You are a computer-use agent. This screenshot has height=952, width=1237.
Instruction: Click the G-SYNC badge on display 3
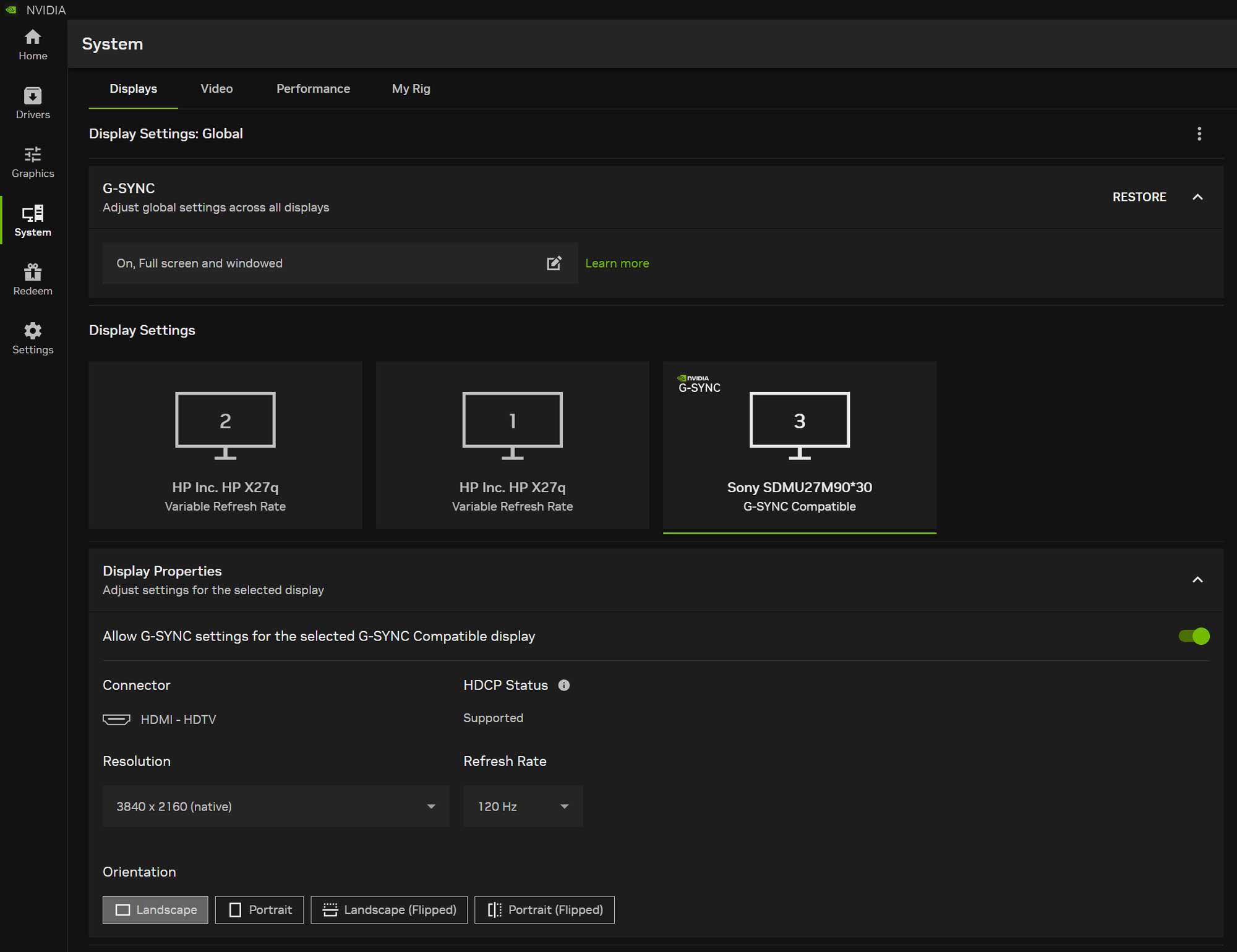click(x=699, y=384)
